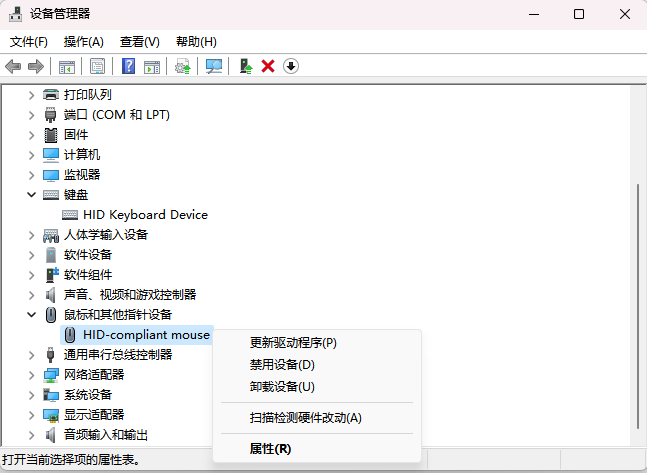Click the red X Uninstall device icon
This screenshot has width=647, height=473.
pos(268,66)
